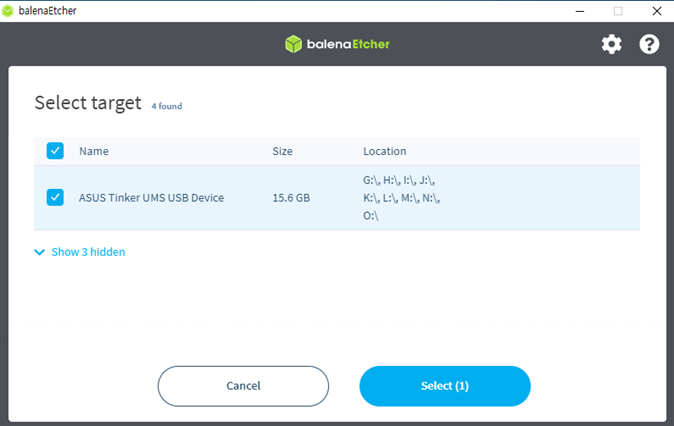
Task: Click the Show 3 hidden link text
Action: [88, 252]
